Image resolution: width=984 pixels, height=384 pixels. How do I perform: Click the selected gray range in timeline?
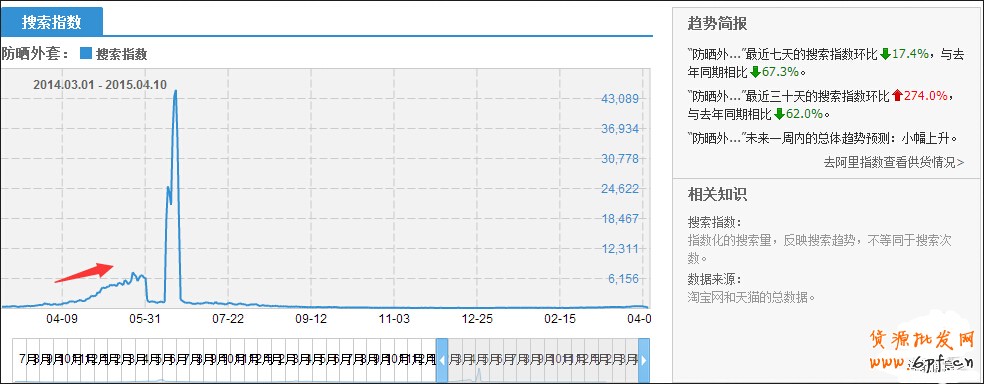(x=543, y=361)
